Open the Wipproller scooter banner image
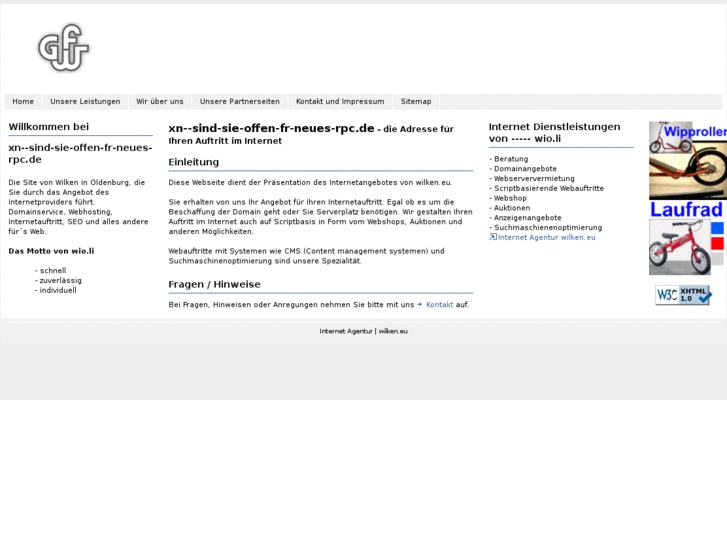Image resolution: width=727 pixels, height=545 pixels. pos(688,160)
